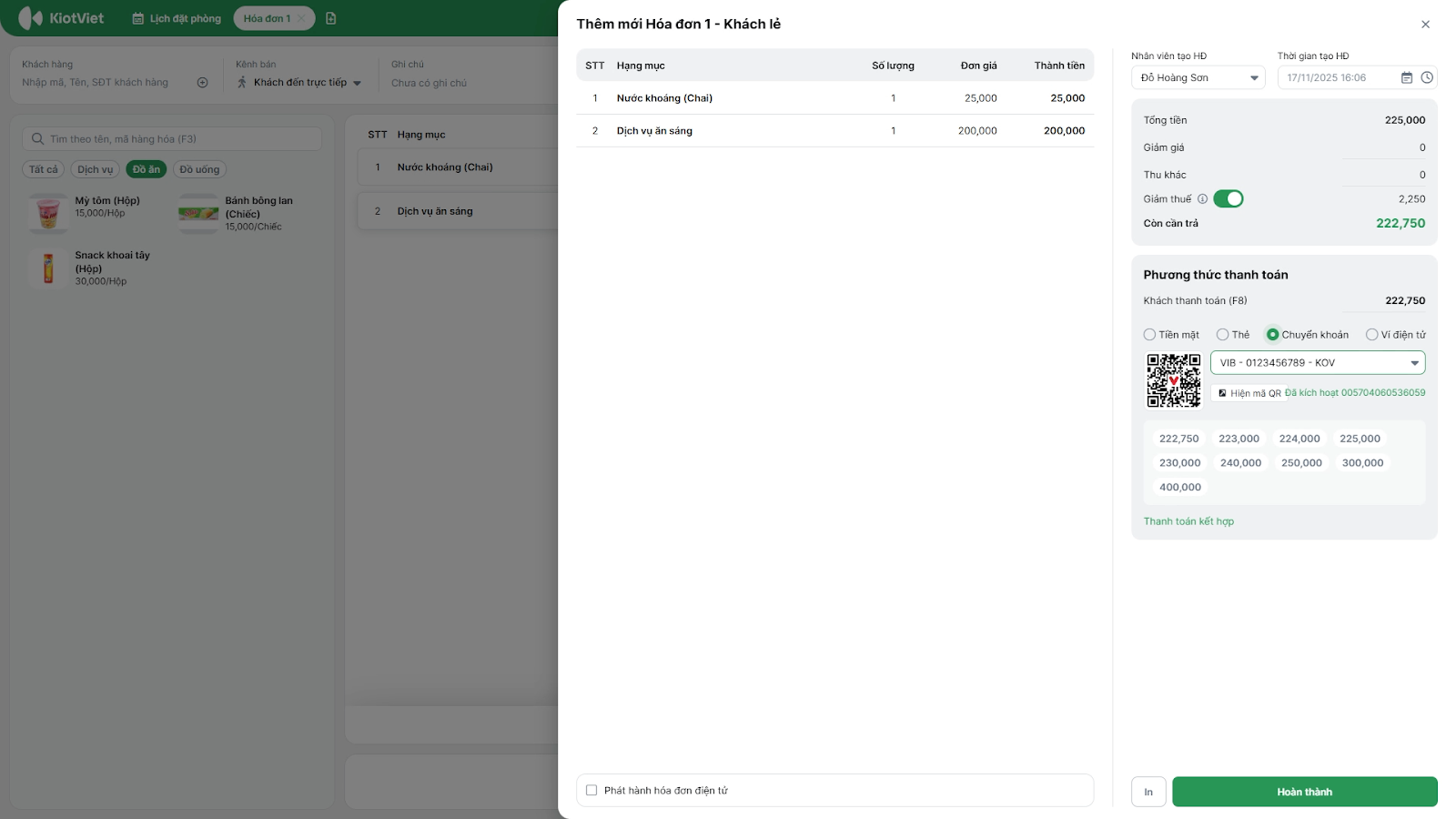Viewport: 1456px width, 819px height.
Task: Click the new invoice tab icon
Action: coord(331,18)
